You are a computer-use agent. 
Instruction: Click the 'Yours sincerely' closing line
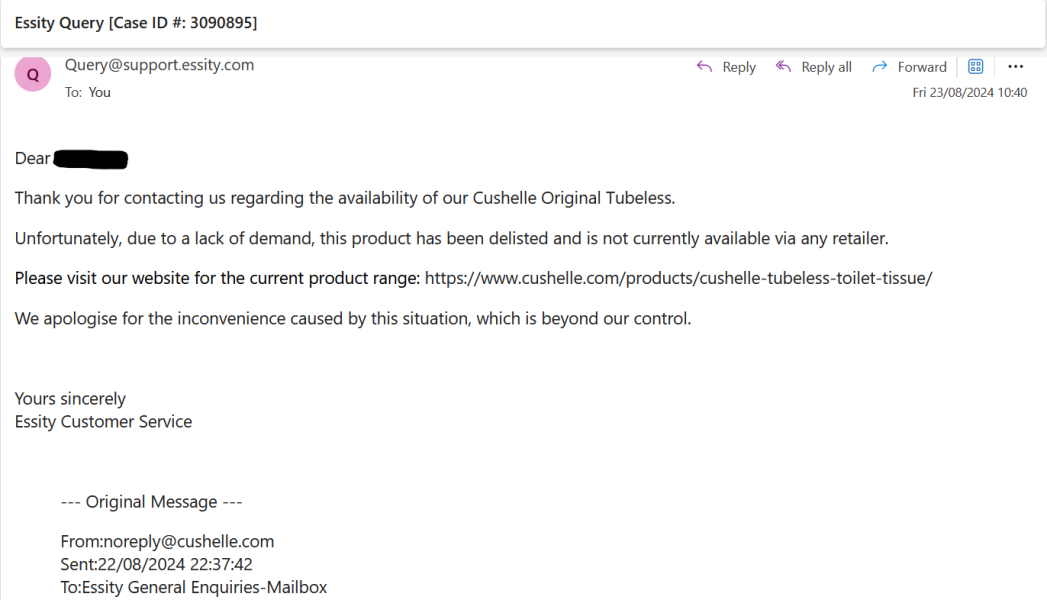click(70, 399)
